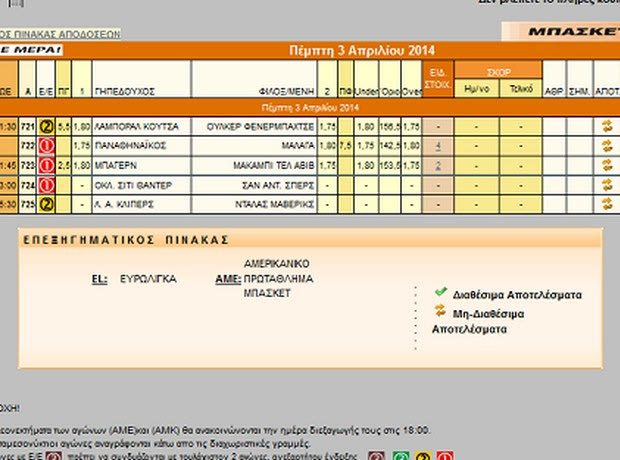This screenshot has height=460, width=620.
Task: Click the red 1 badge in row 724
Action: click(46, 185)
